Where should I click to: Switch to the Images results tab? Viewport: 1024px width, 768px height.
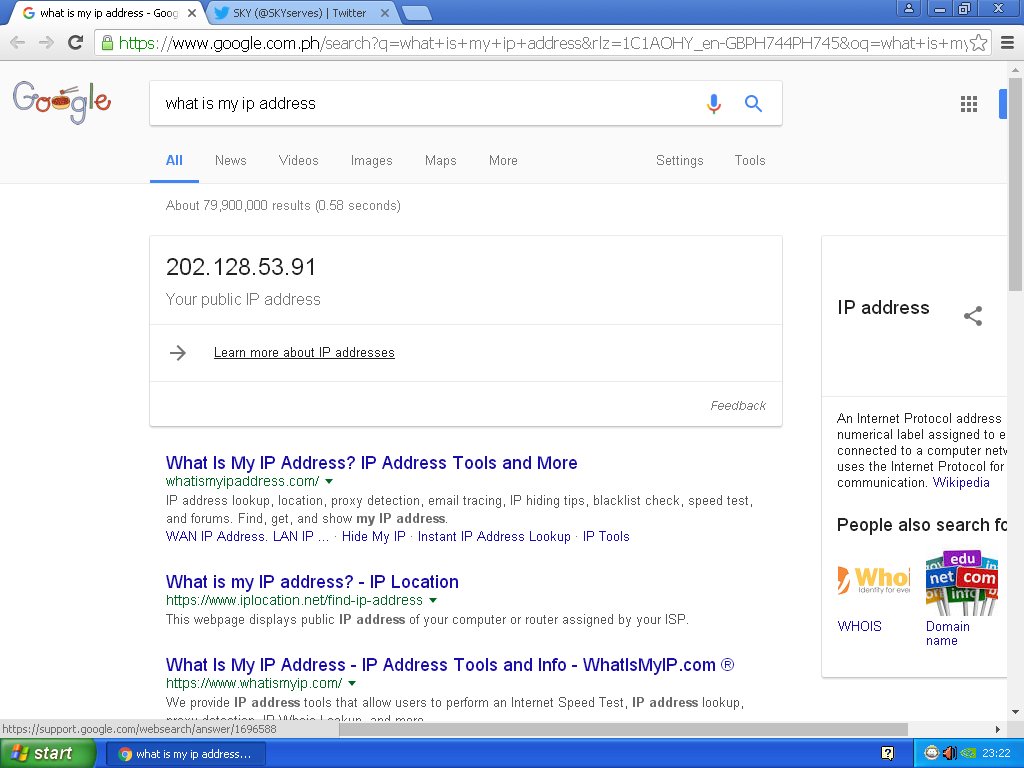pyautogui.click(x=371, y=161)
